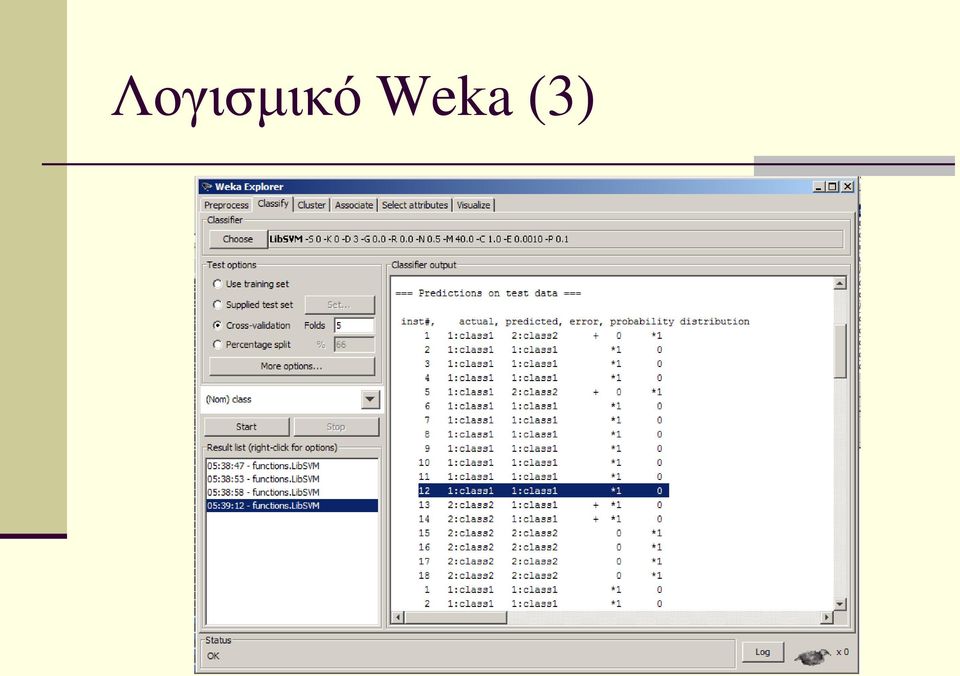960x676 pixels.
Task: Close the Weka Explorer window
Action: point(847,187)
